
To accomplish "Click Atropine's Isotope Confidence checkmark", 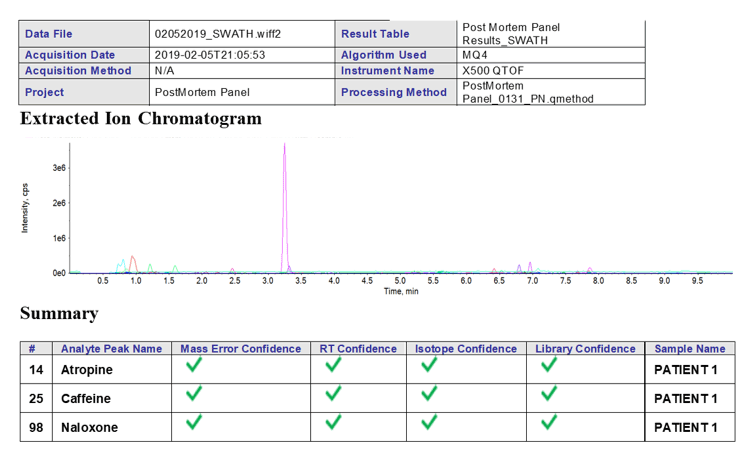I will click(x=428, y=367).
